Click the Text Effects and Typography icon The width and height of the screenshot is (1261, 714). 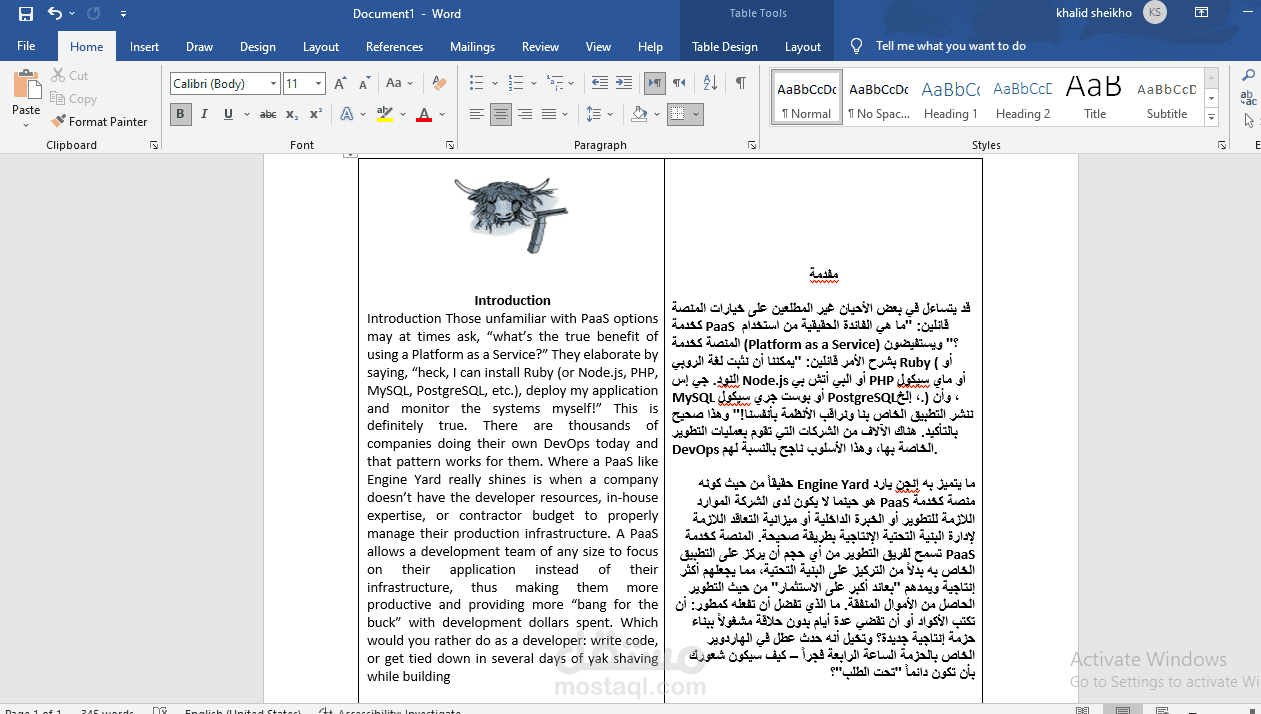[347, 114]
